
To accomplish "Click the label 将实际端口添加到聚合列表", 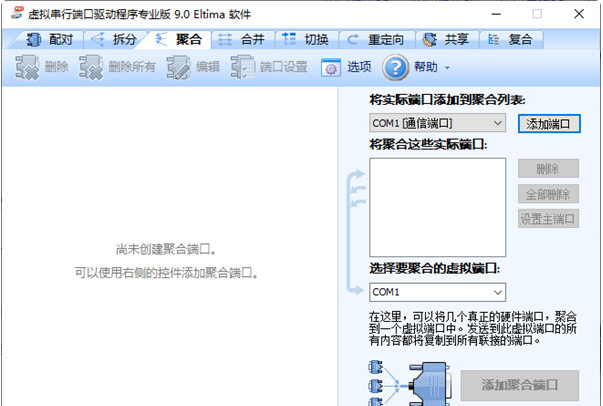I will (447, 100).
